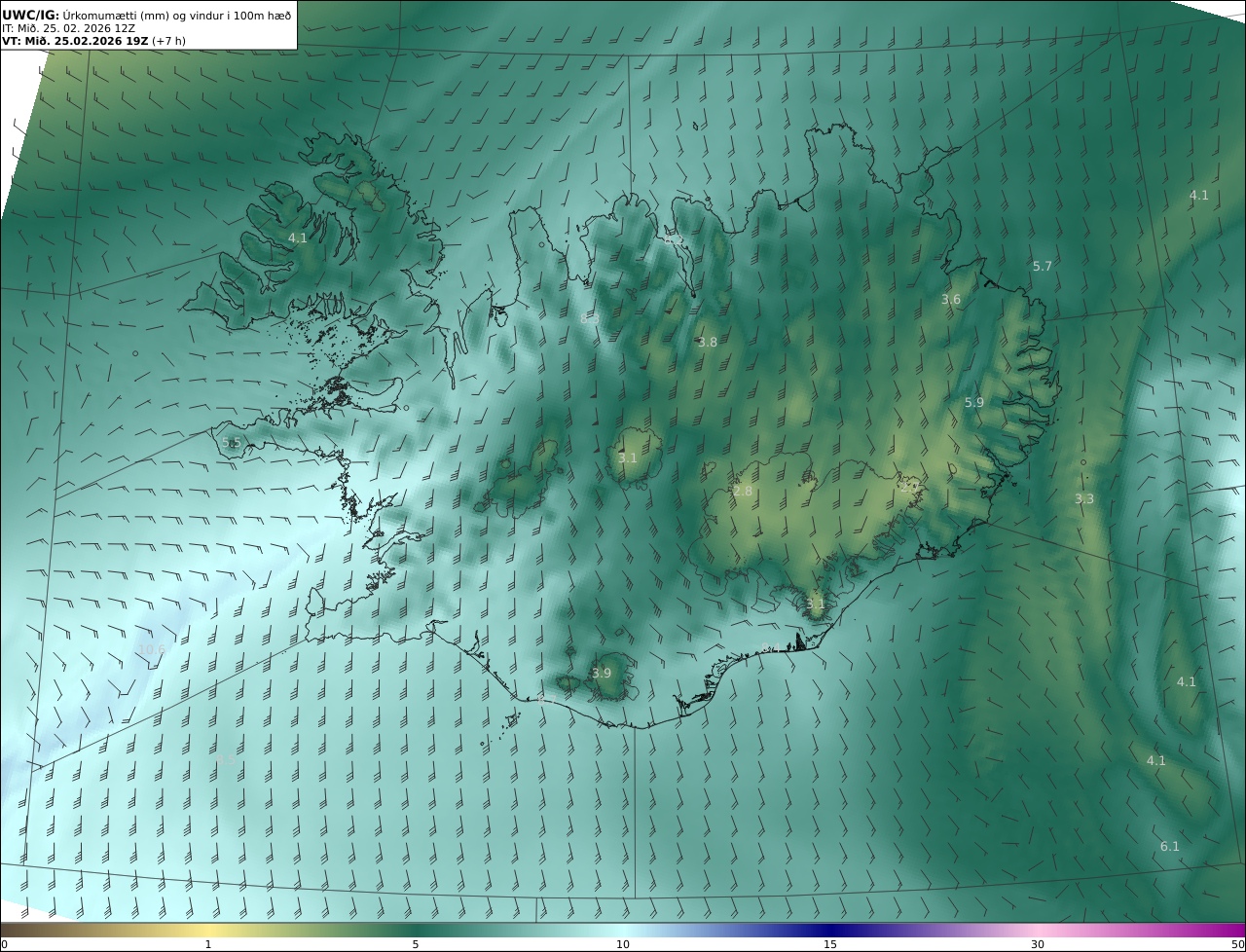1246x952 pixels.
Task: Click the 4.1 value in the top-right ocean
Action: tap(1198, 195)
